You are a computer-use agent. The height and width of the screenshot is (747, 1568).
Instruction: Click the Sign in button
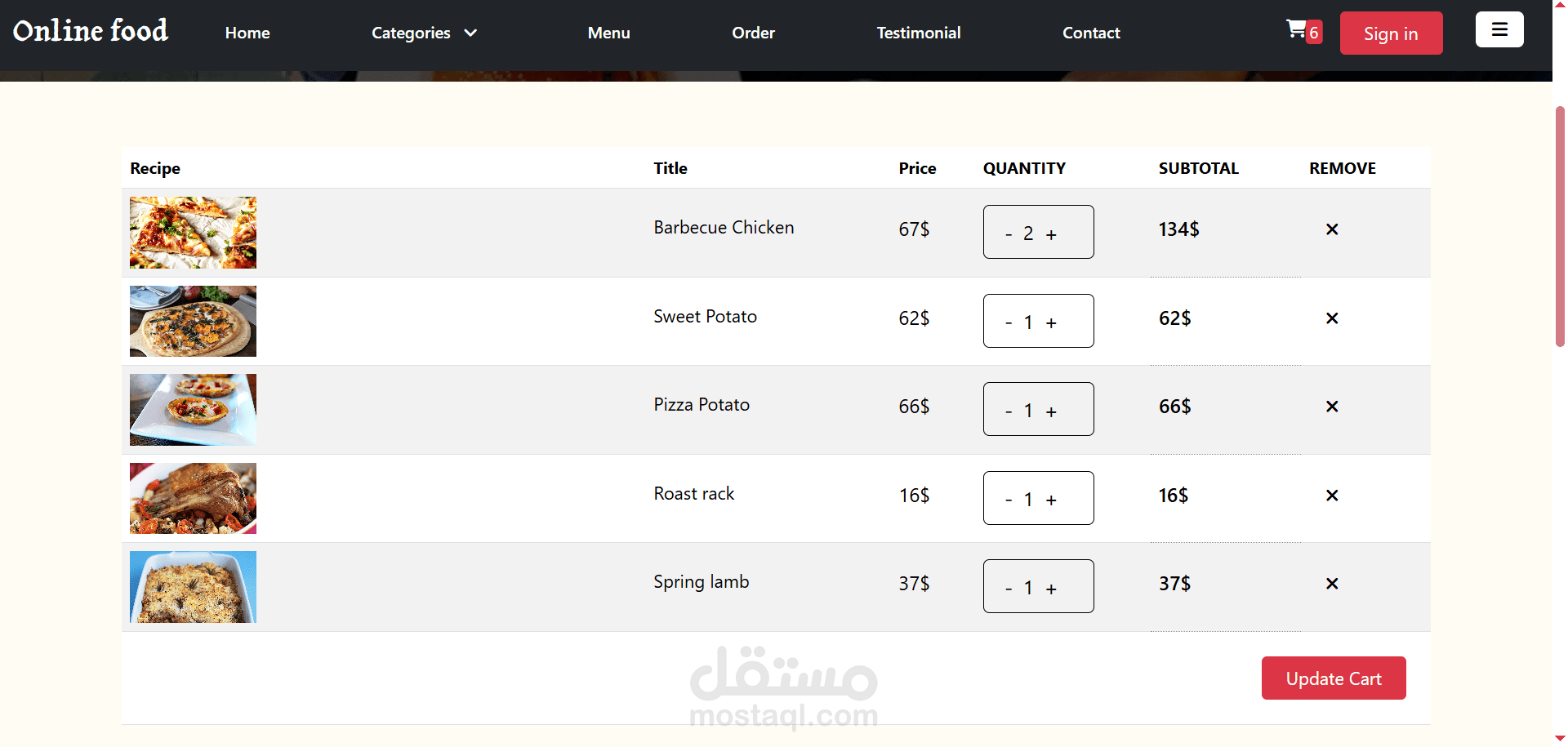click(x=1390, y=33)
